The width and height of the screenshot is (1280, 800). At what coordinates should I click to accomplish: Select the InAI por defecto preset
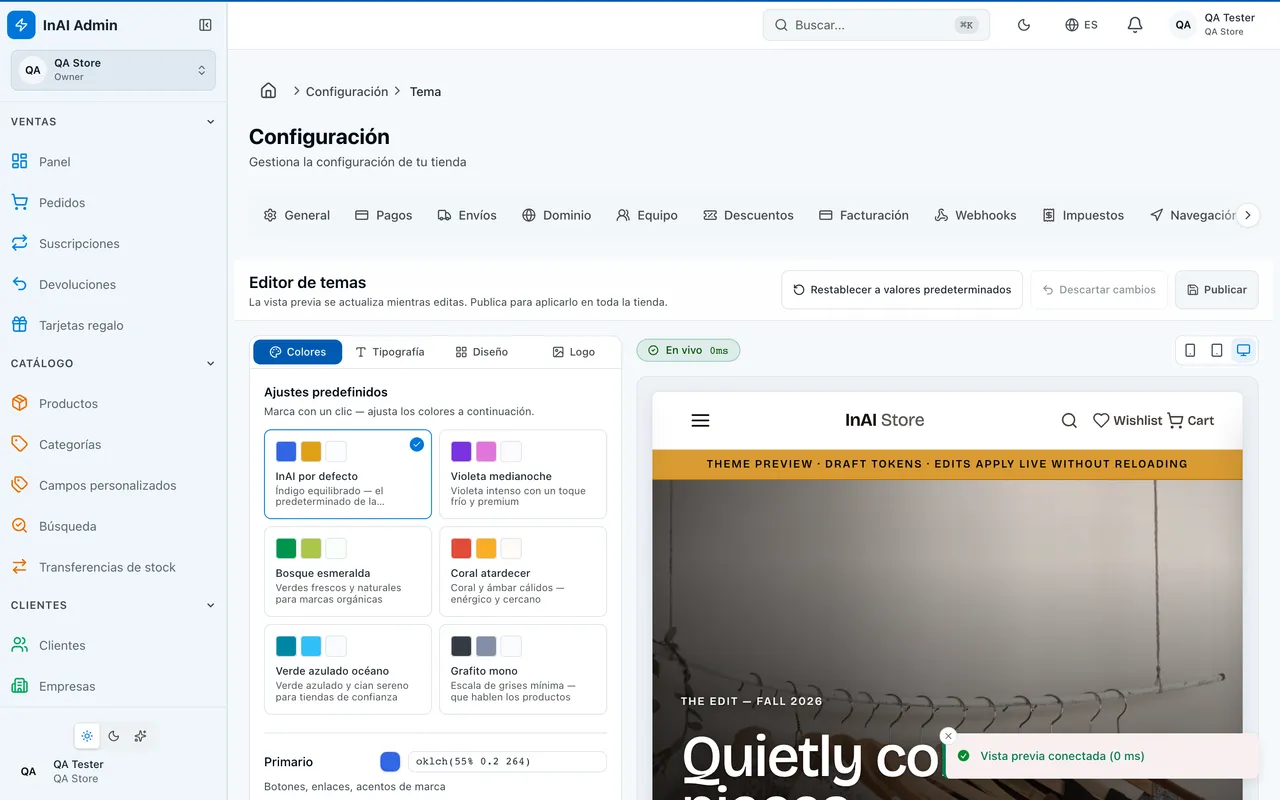(x=348, y=474)
